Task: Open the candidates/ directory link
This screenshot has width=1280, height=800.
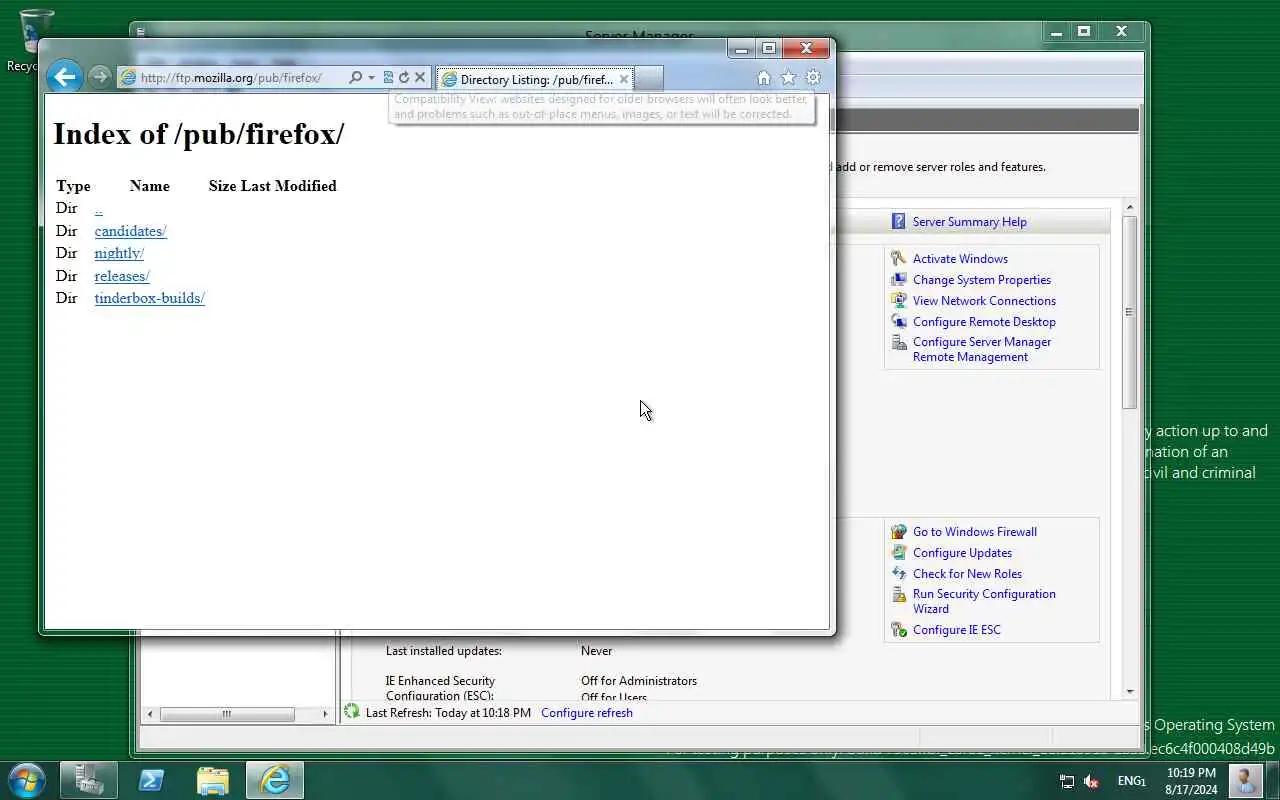Action: (x=130, y=231)
